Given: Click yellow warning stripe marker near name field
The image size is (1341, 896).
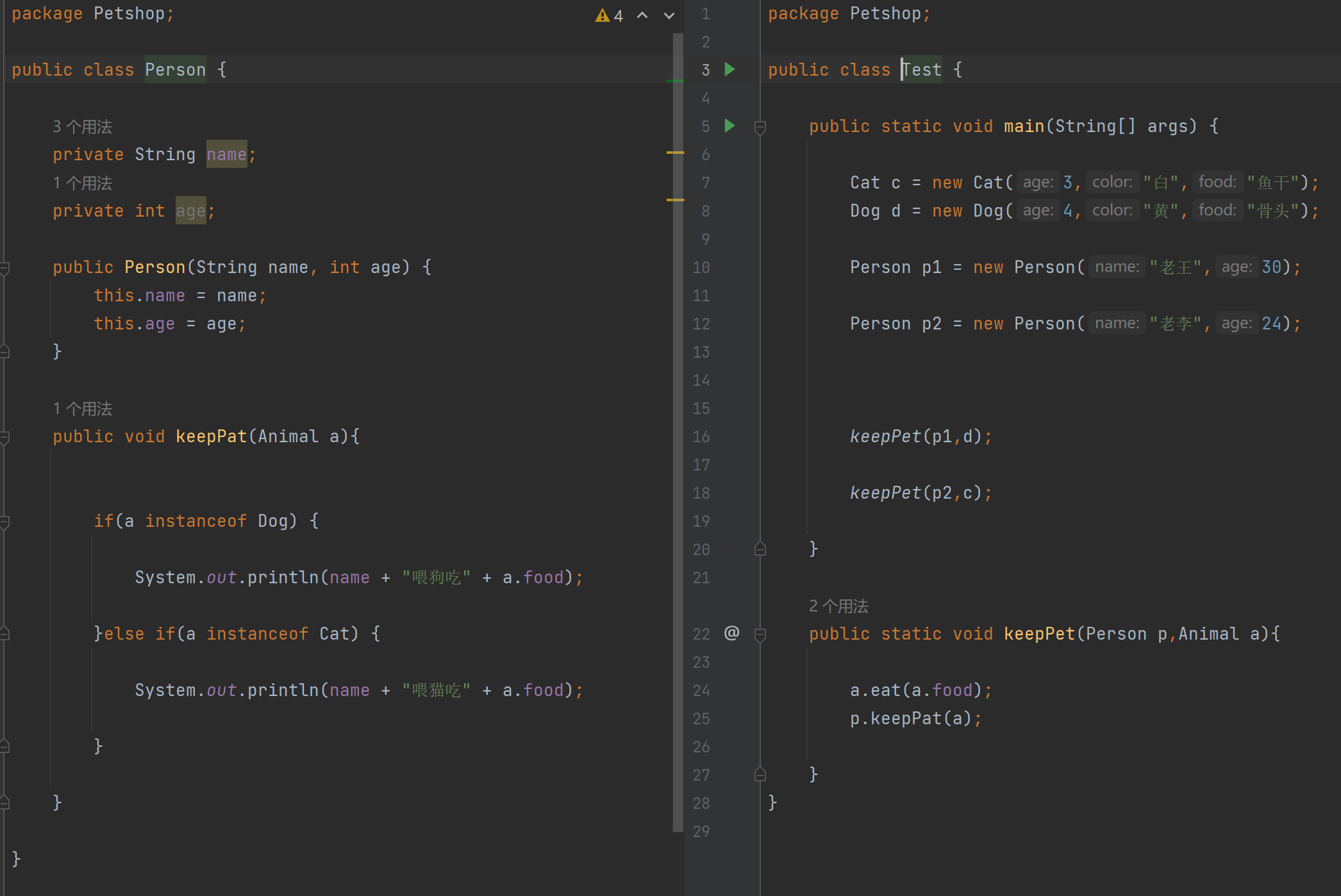Looking at the screenshot, I should pos(675,153).
